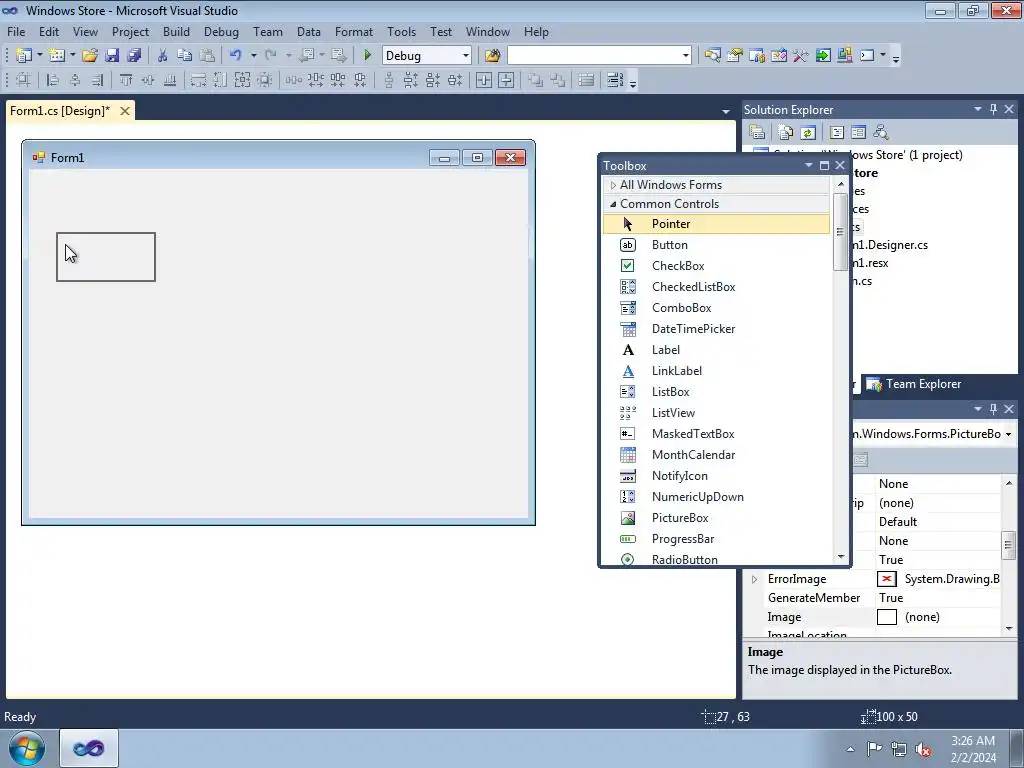Select Button control in the Toolbox
Viewport: 1024px width, 768px height.
coord(716,245)
